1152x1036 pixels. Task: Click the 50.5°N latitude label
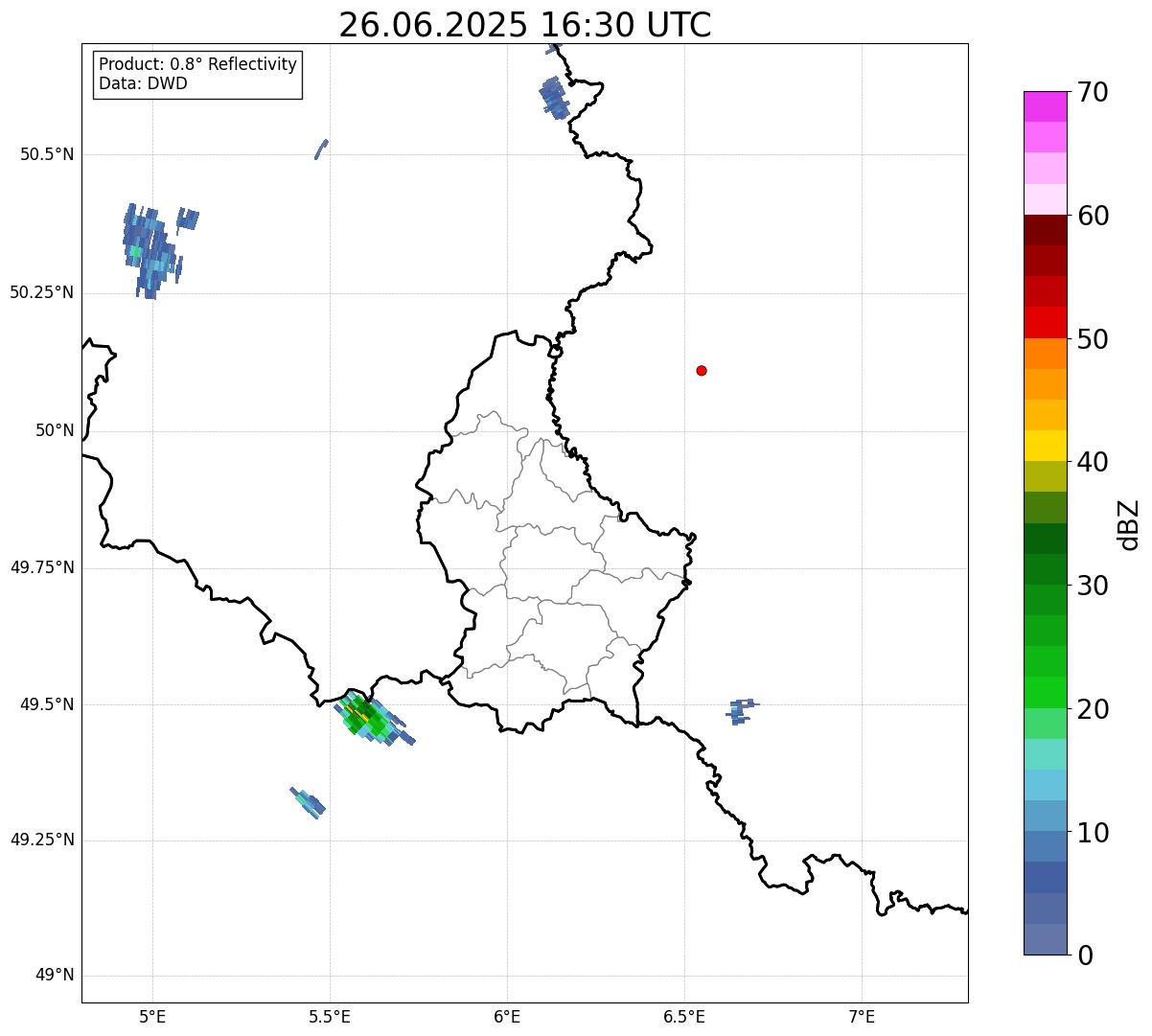click(47, 154)
